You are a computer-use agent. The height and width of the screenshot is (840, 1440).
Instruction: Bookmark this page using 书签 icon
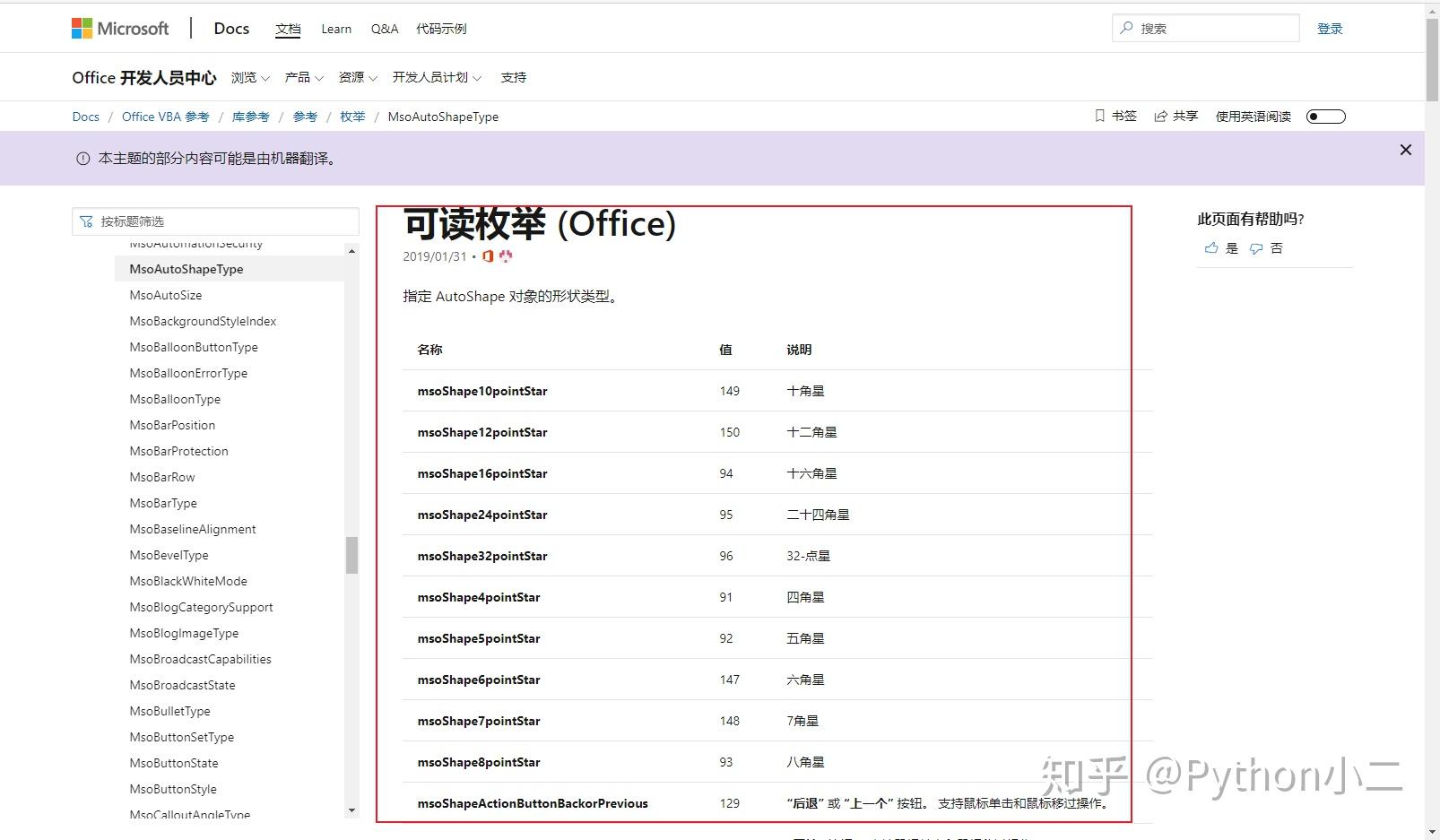[1098, 116]
